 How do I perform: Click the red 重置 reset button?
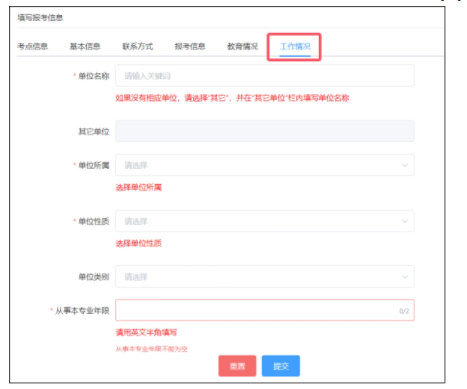coord(237,366)
